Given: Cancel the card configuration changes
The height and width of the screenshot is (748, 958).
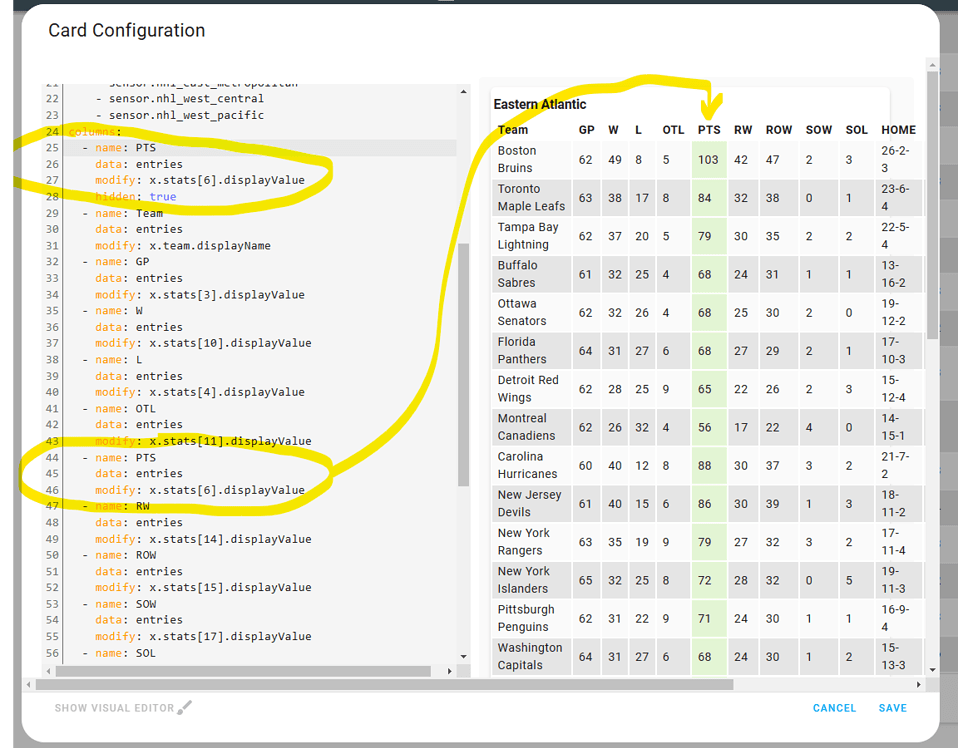Looking at the screenshot, I should [834, 707].
